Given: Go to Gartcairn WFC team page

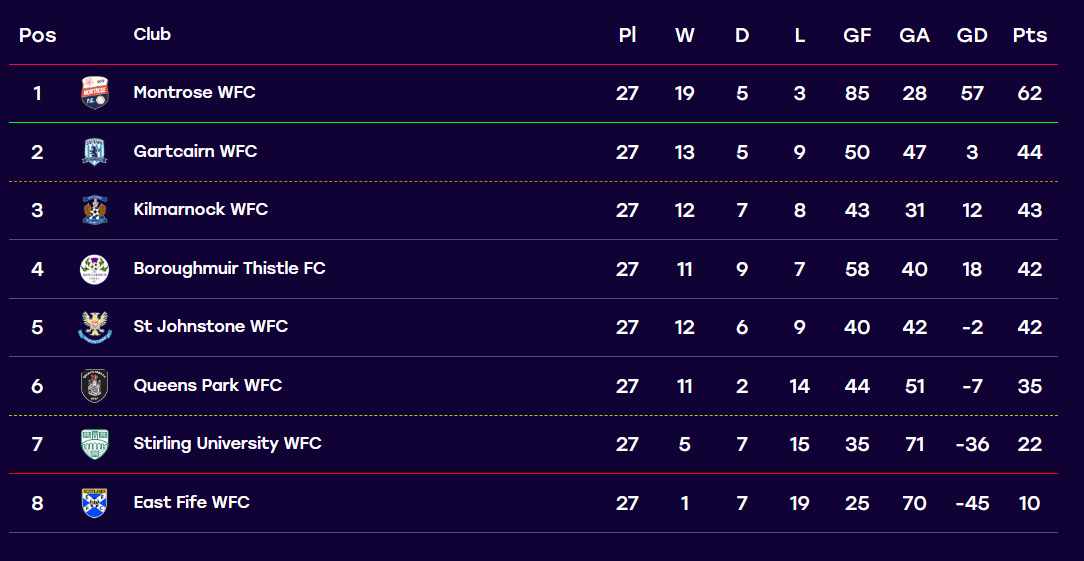Looking at the screenshot, I should pyautogui.click(x=195, y=151).
